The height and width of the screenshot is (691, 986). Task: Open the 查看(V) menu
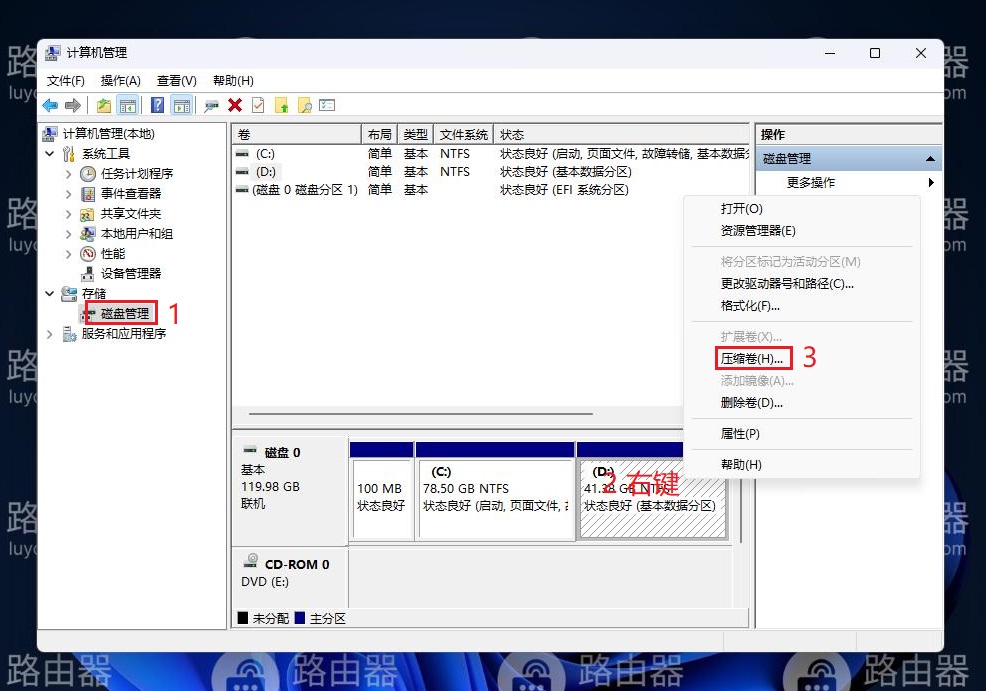(177, 81)
